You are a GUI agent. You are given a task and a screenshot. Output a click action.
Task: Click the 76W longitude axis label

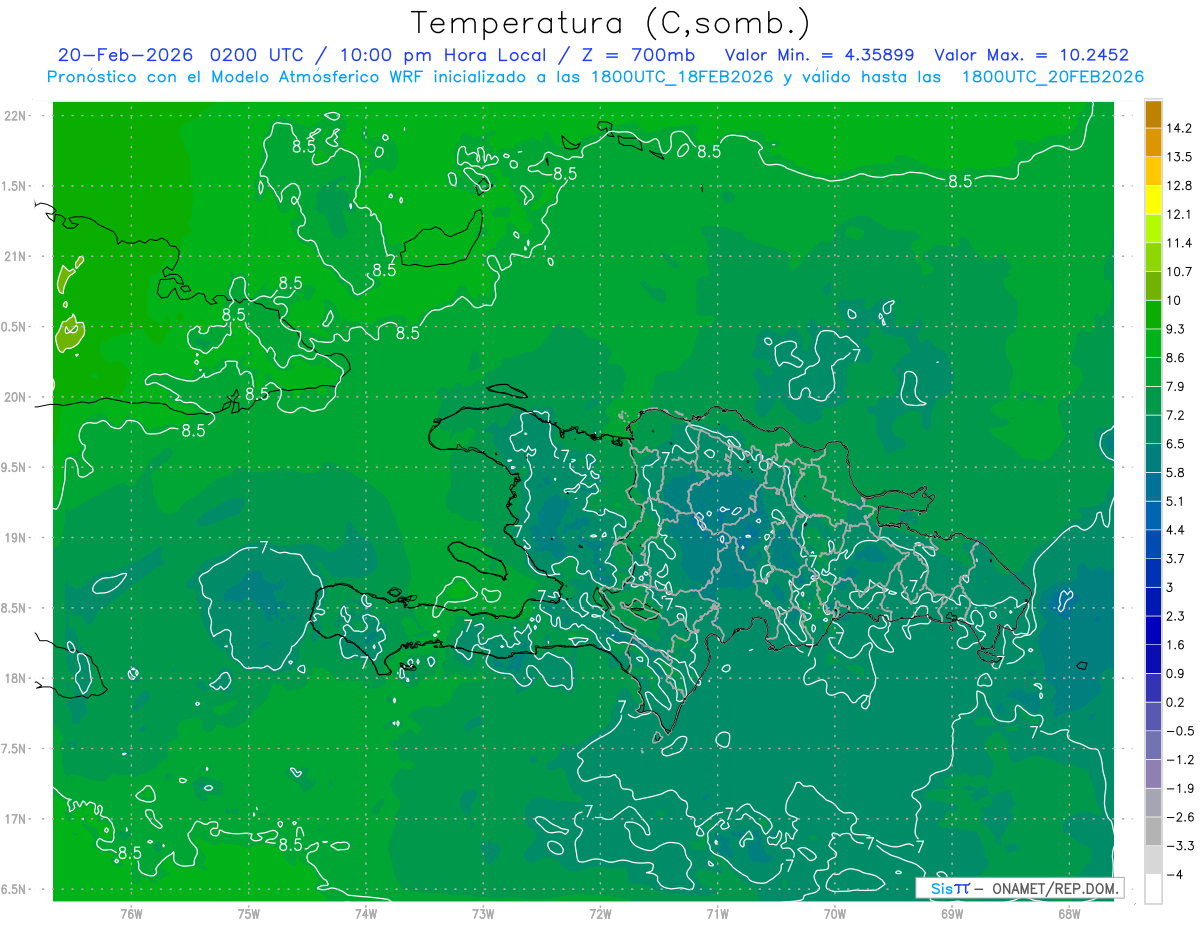click(131, 913)
